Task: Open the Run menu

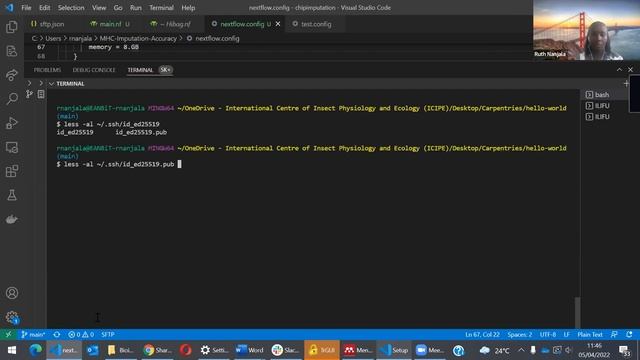Action: (136, 8)
